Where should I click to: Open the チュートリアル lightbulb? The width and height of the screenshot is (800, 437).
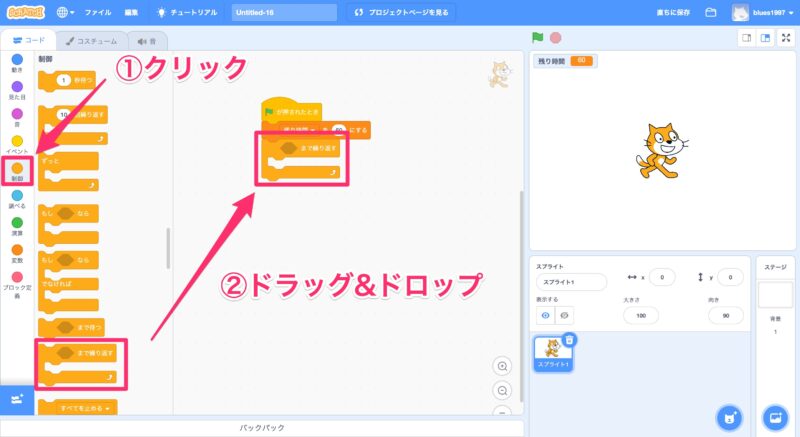(x=187, y=13)
